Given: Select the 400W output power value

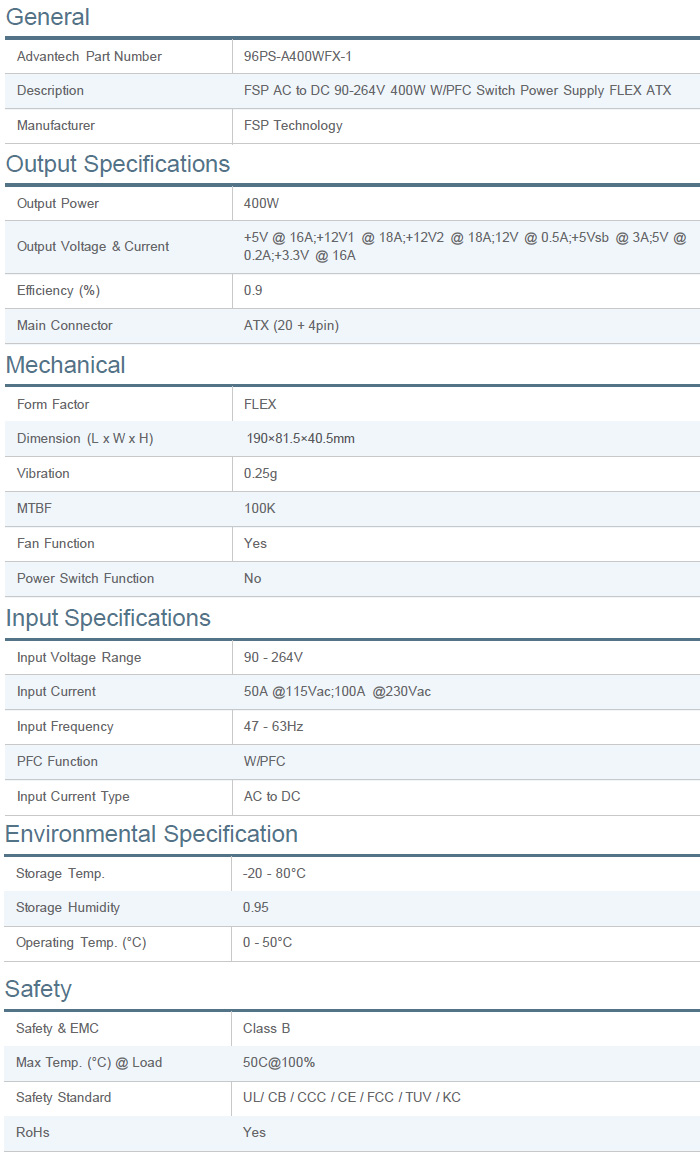Looking at the screenshot, I should 261,204.
